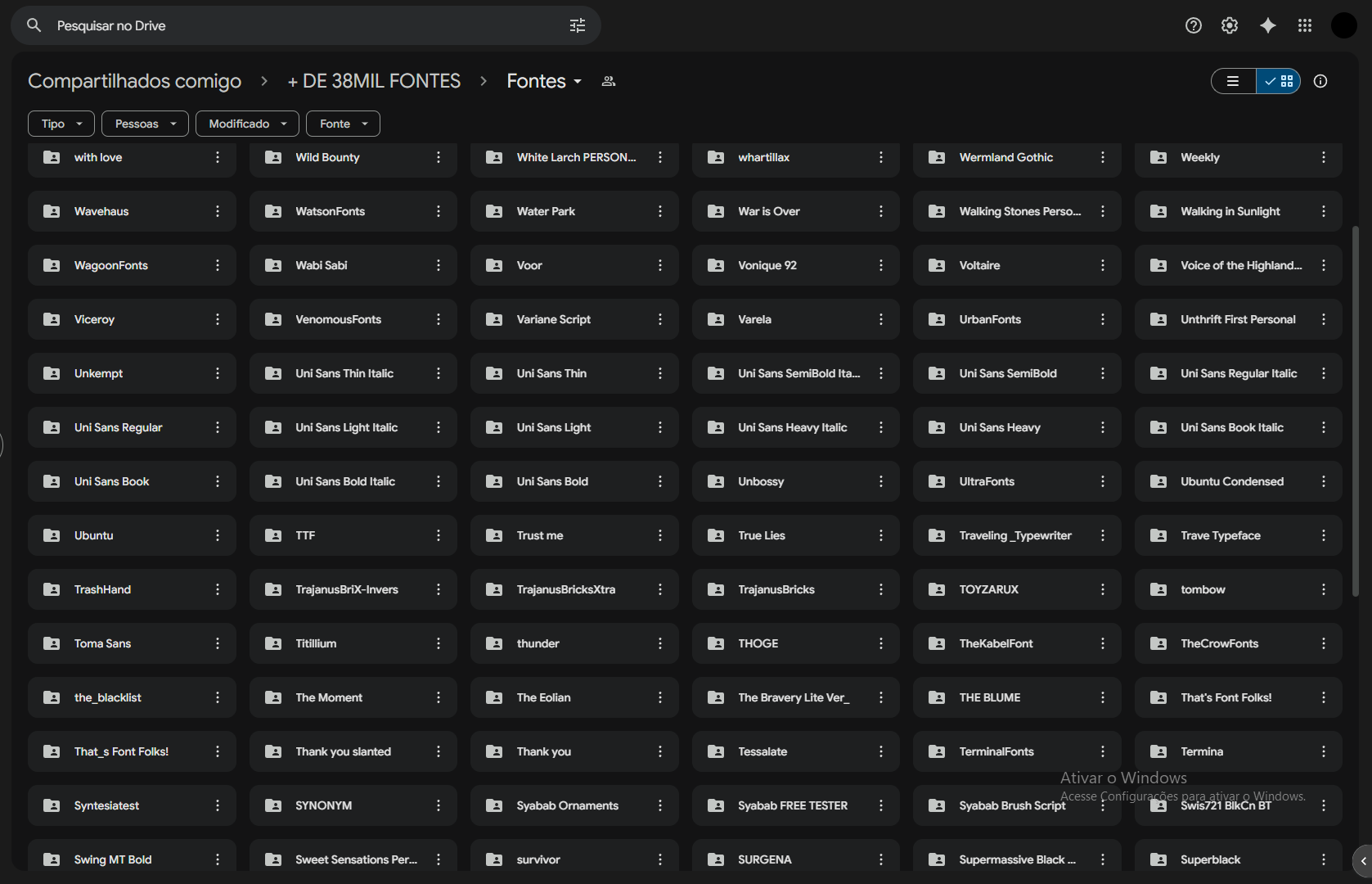Viewport: 1372px width, 884px height.
Task: Open the Drive settings gear
Action: click(x=1229, y=25)
